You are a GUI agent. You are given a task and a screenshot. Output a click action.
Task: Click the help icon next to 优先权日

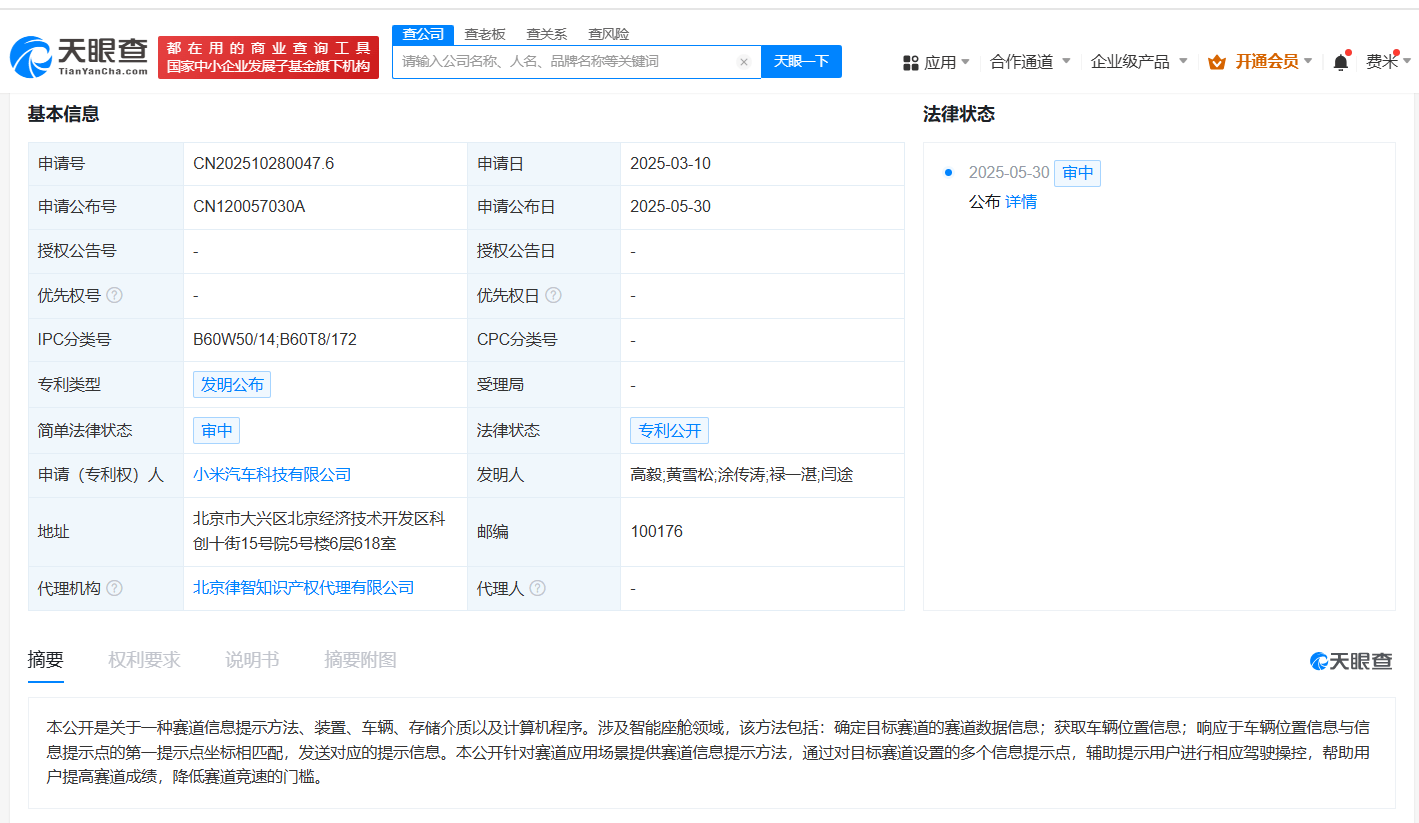click(x=553, y=295)
